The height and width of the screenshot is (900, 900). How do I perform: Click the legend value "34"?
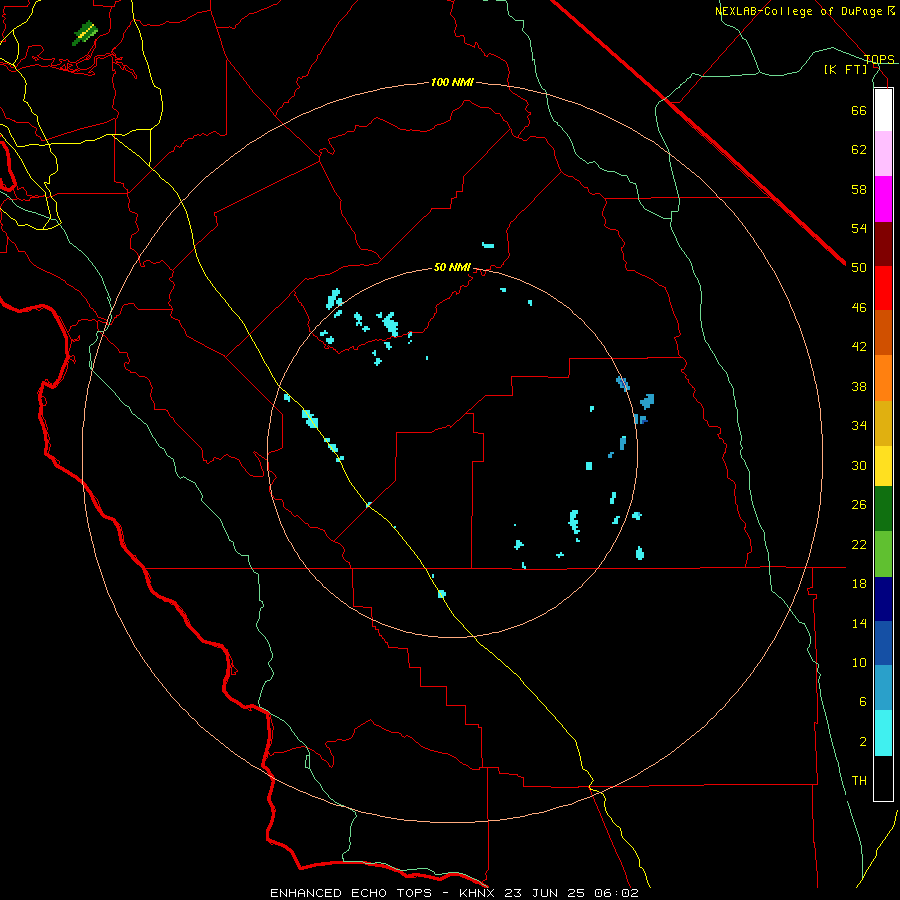pyautogui.click(x=859, y=426)
